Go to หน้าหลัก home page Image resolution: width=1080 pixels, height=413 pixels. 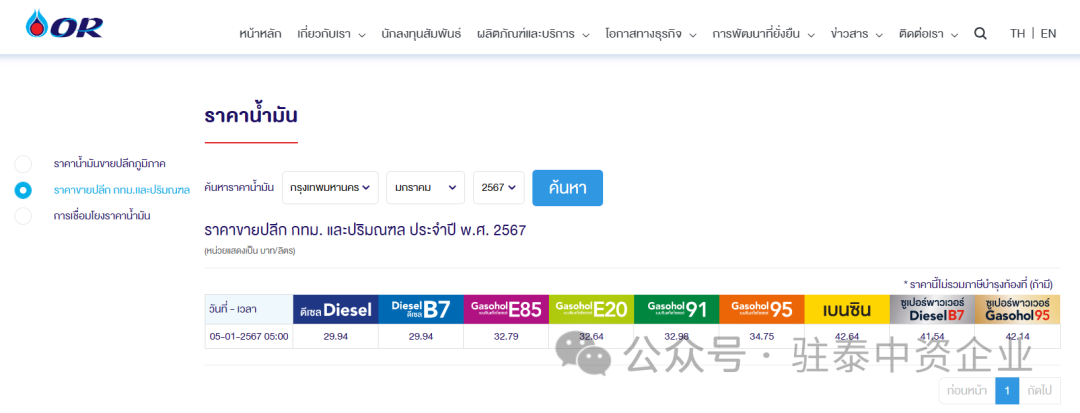(260, 34)
